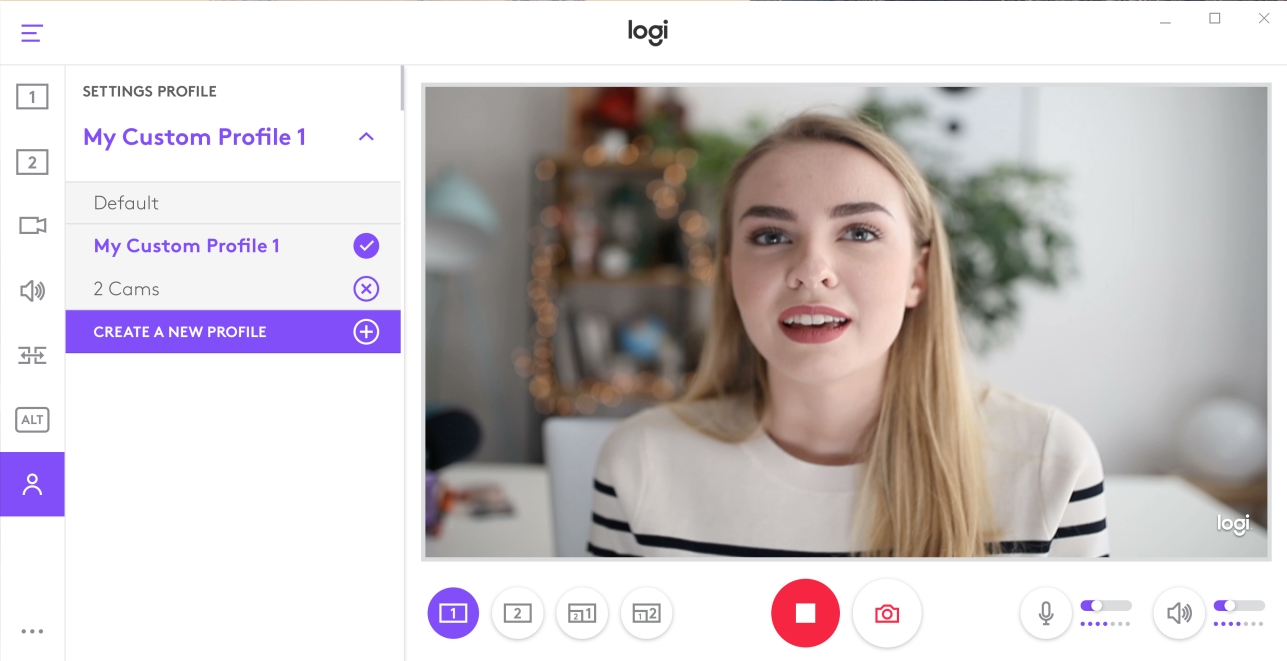
Task: Mute the speaker output button
Action: point(1179,613)
